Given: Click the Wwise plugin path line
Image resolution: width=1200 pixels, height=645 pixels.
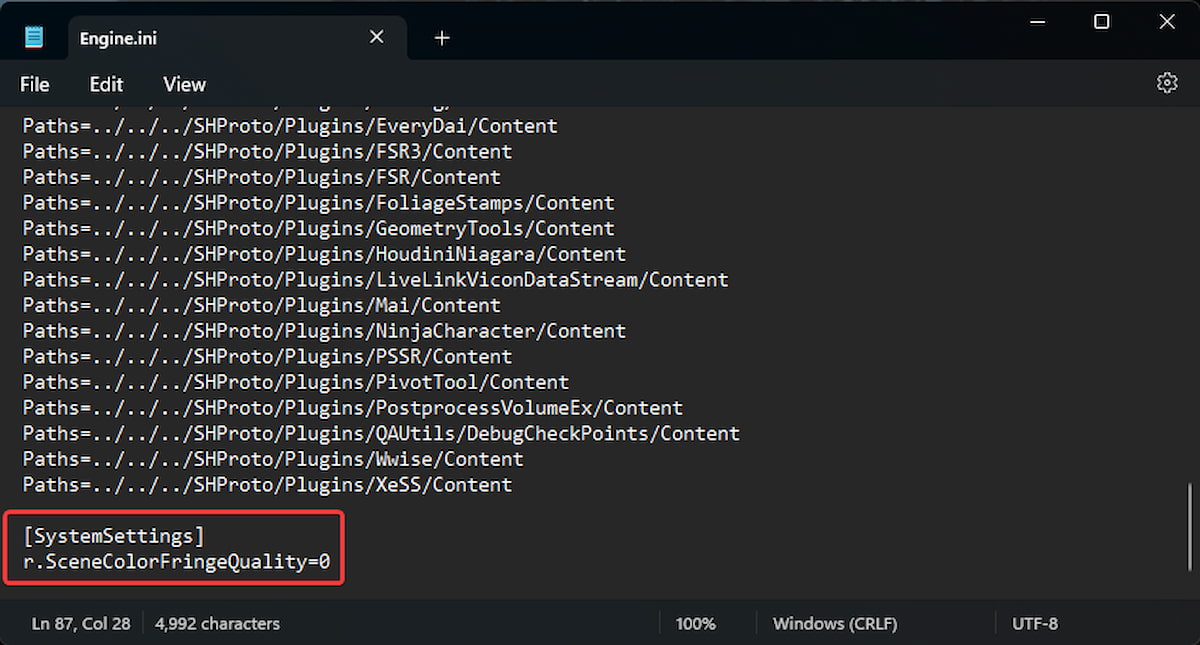Looking at the screenshot, I should pyautogui.click(x=273, y=459).
